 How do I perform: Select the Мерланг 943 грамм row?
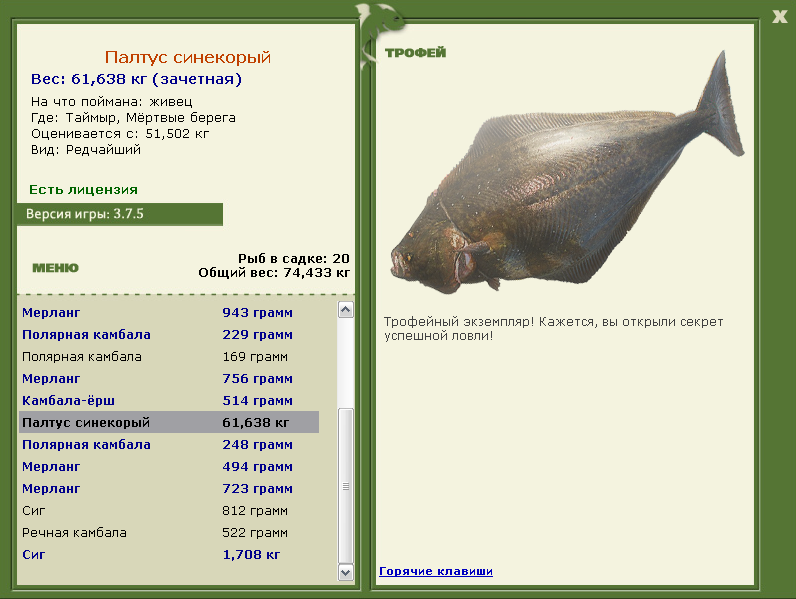point(169,313)
